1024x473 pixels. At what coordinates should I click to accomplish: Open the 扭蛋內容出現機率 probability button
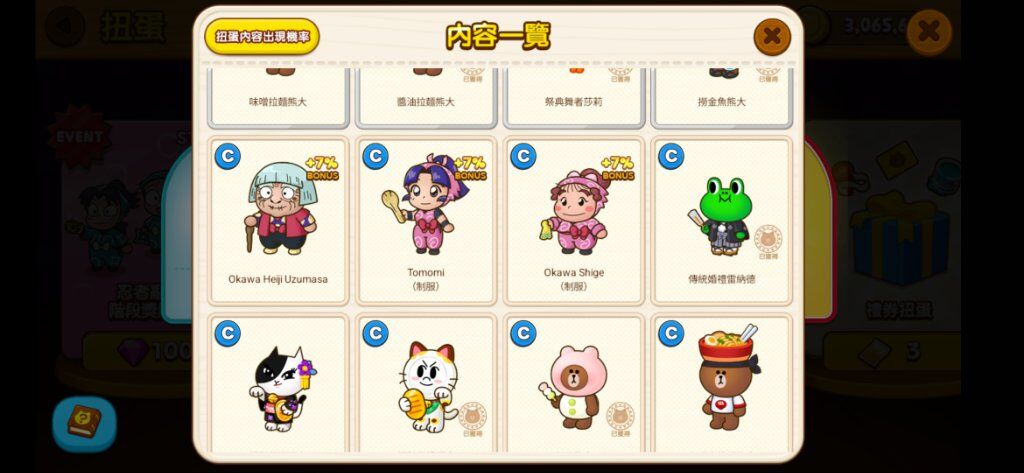[x=262, y=36]
